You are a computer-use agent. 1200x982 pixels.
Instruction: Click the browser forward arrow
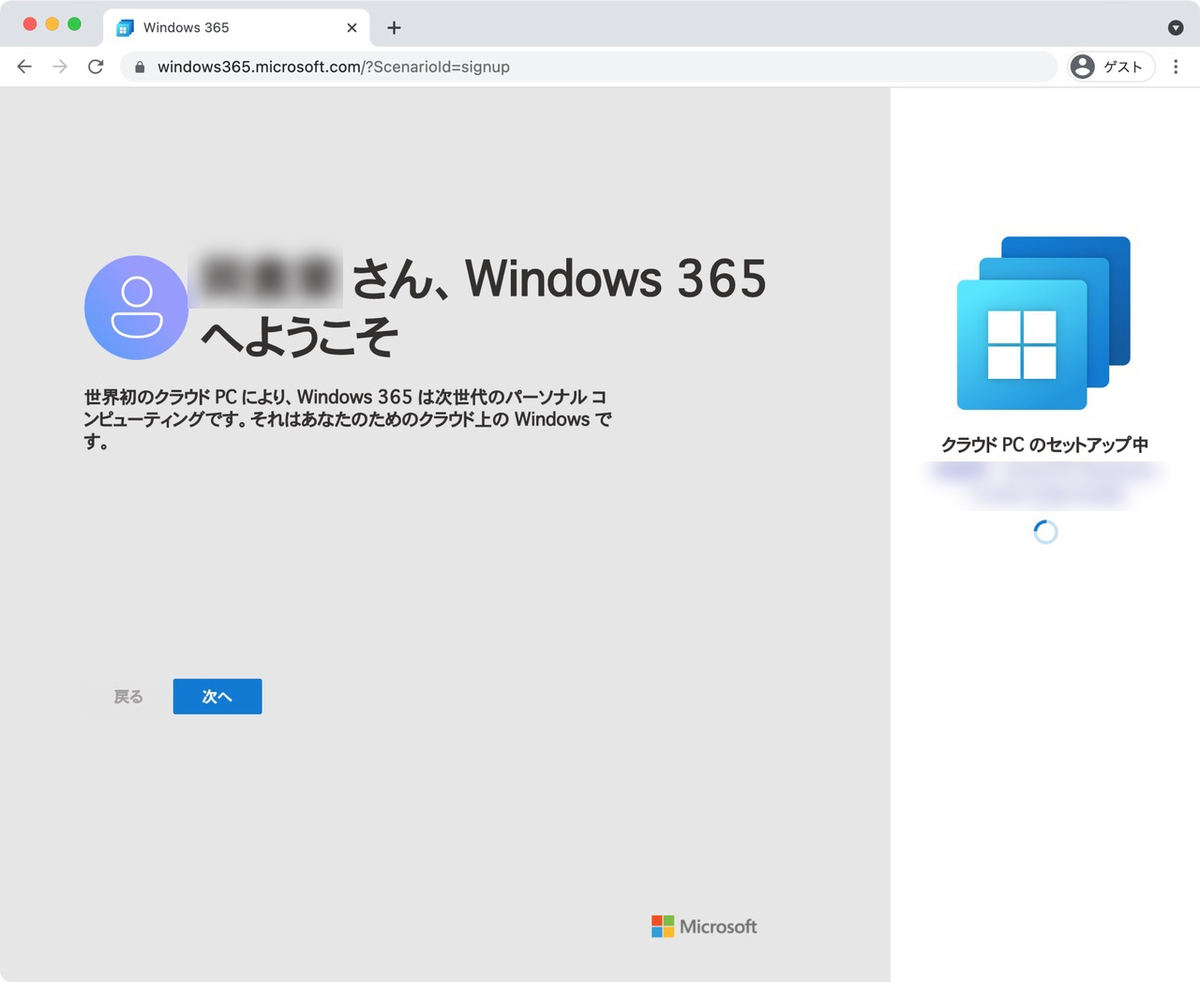pos(60,67)
